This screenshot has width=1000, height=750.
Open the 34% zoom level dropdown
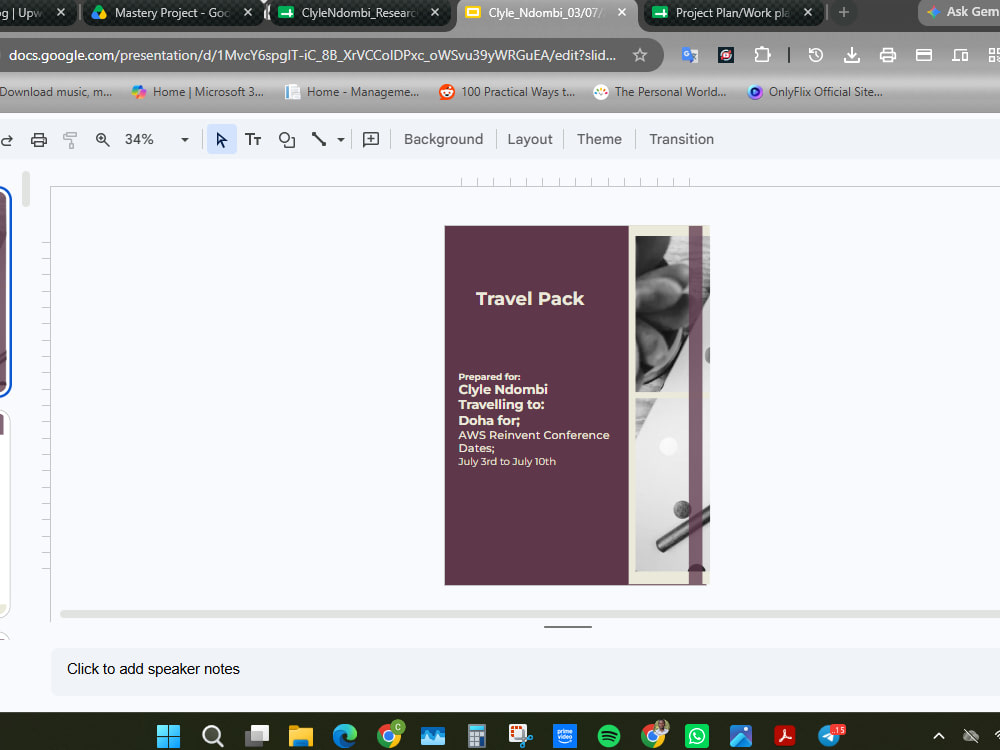pos(184,140)
